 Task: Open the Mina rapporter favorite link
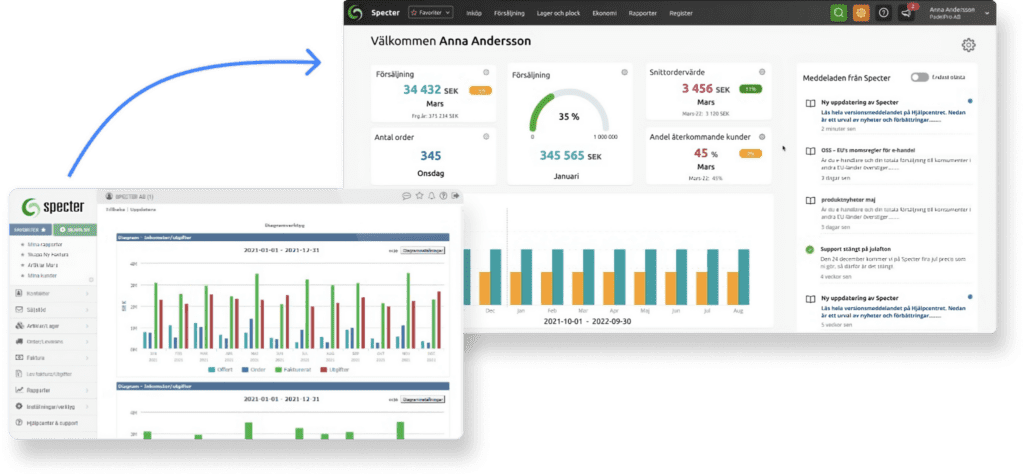click(43, 244)
